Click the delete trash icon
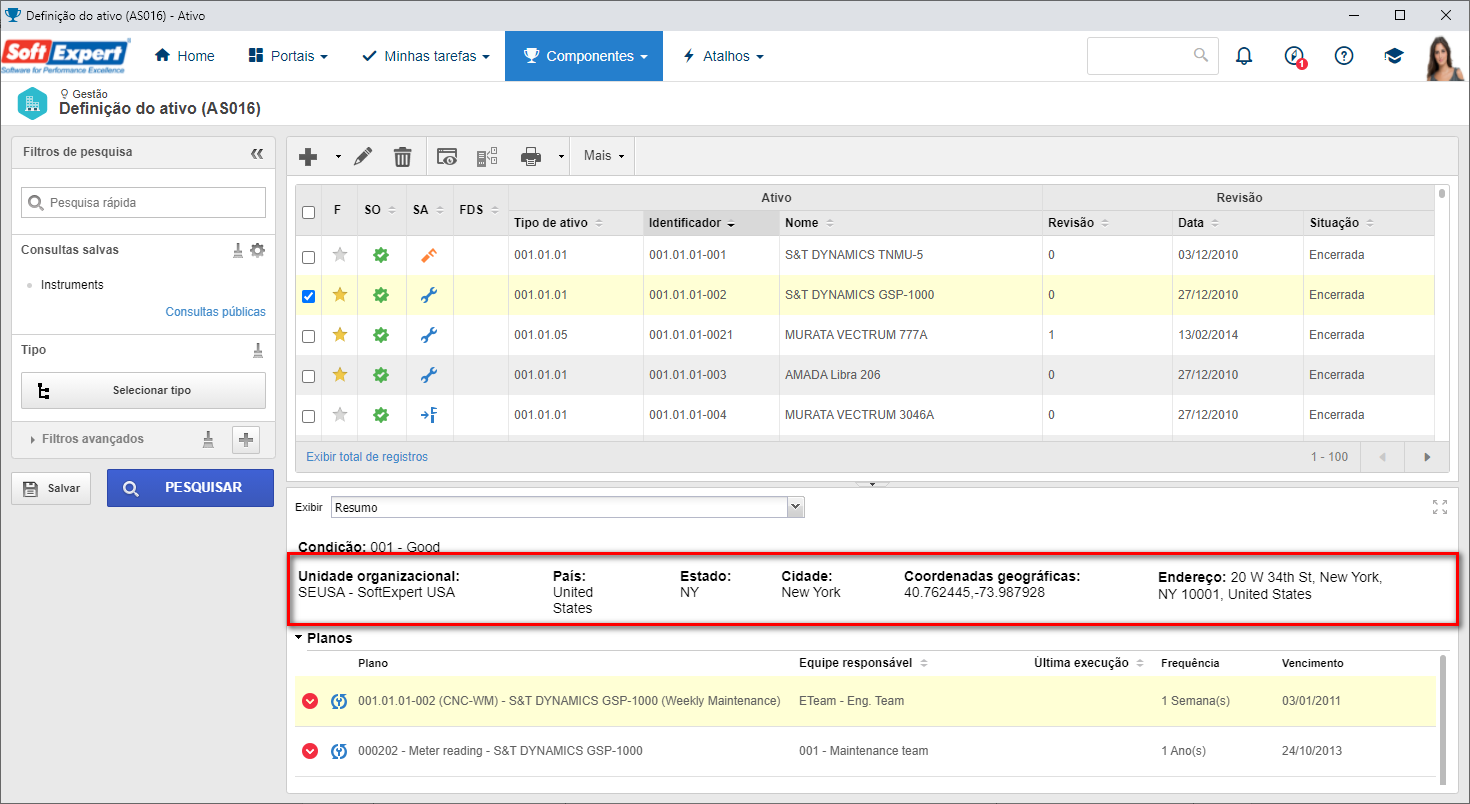Screen dimensions: 1470x804 [402, 156]
